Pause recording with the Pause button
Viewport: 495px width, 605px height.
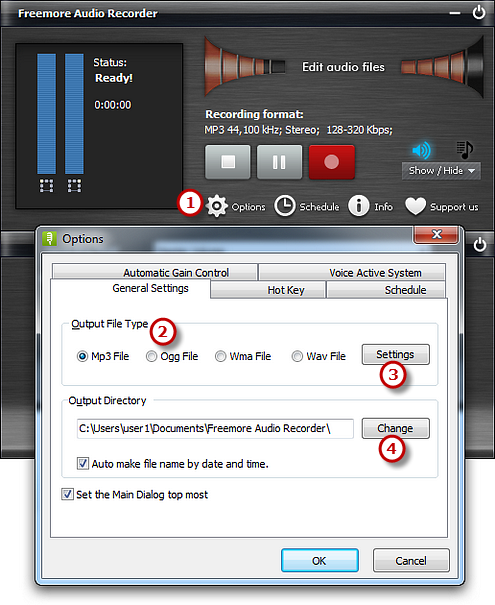279,162
